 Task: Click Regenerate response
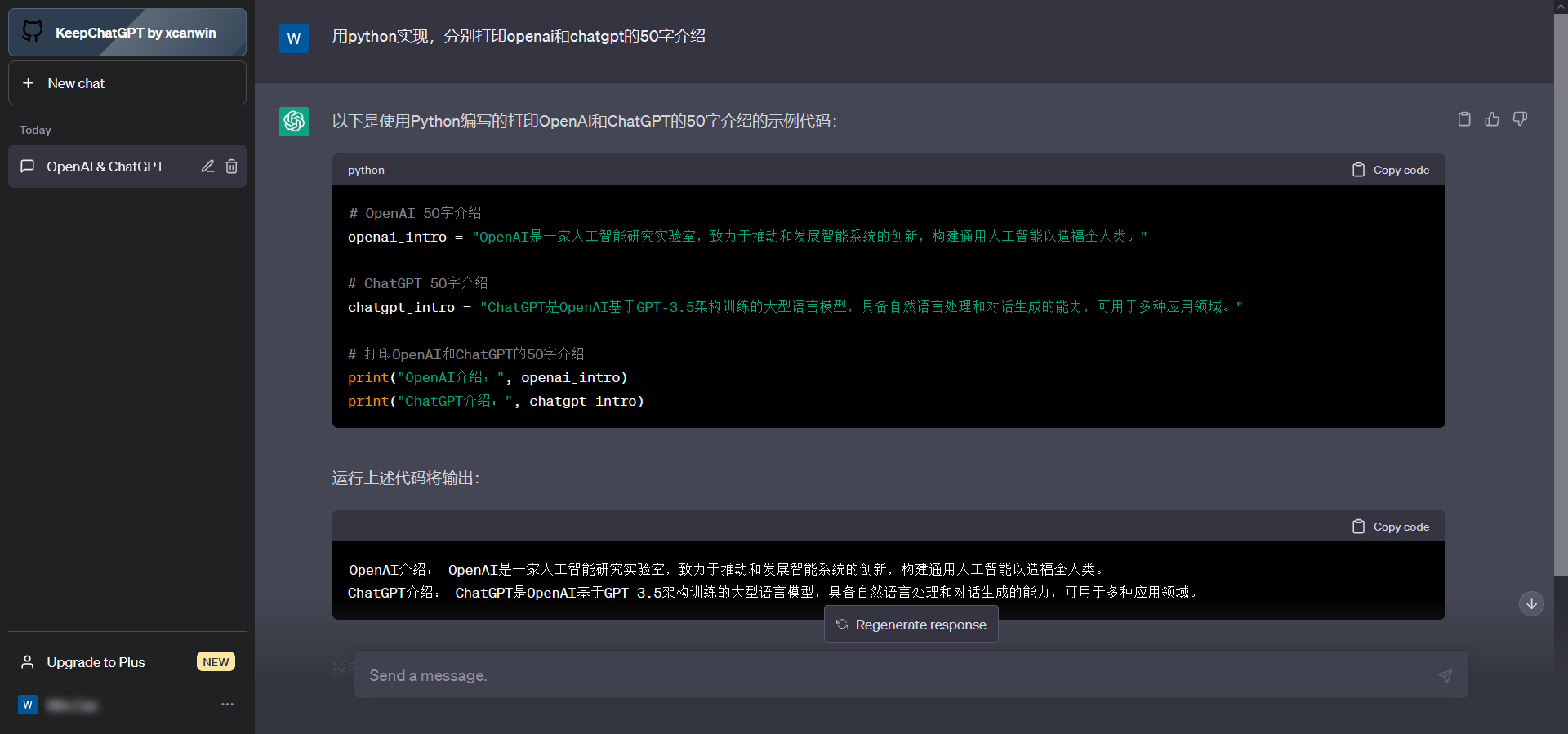pyautogui.click(x=911, y=625)
